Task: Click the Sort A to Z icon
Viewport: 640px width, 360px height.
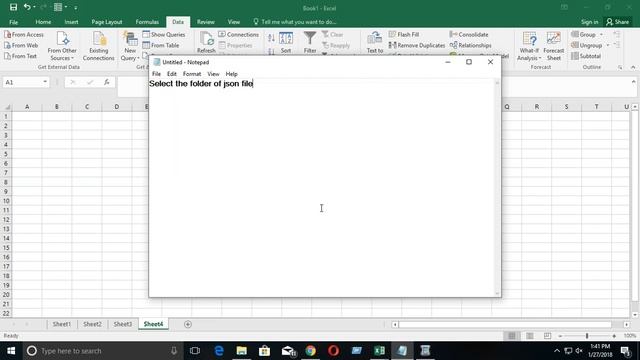Action: click(x=271, y=38)
